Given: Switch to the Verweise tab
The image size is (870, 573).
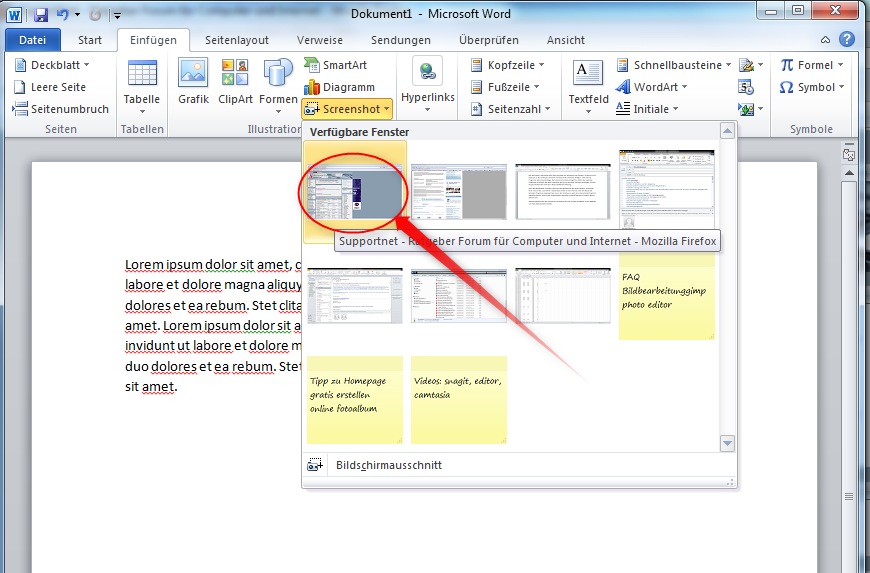Looking at the screenshot, I should (x=320, y=40).
